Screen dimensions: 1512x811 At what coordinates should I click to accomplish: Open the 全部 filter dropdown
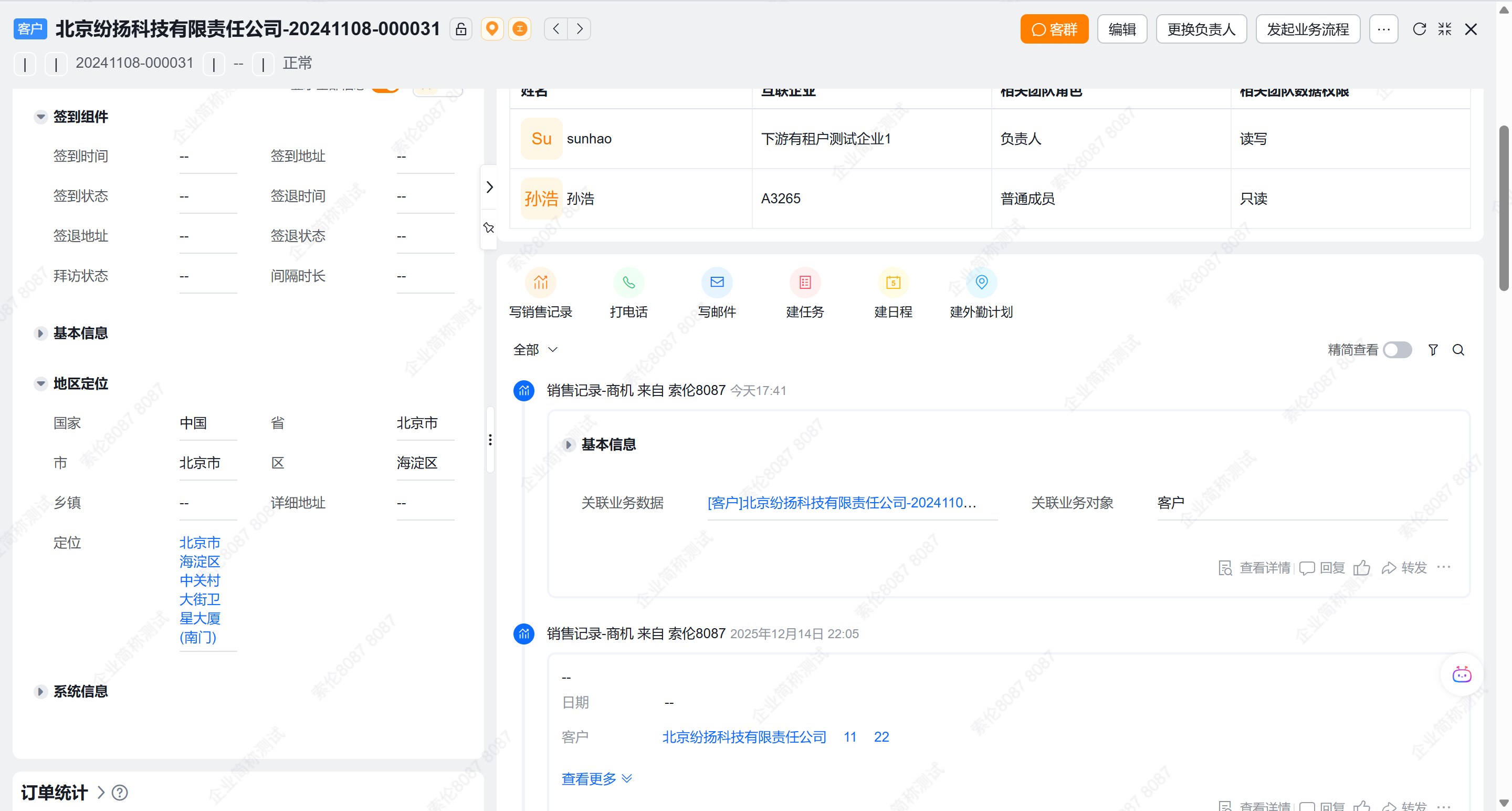click(x=535, y=350)
